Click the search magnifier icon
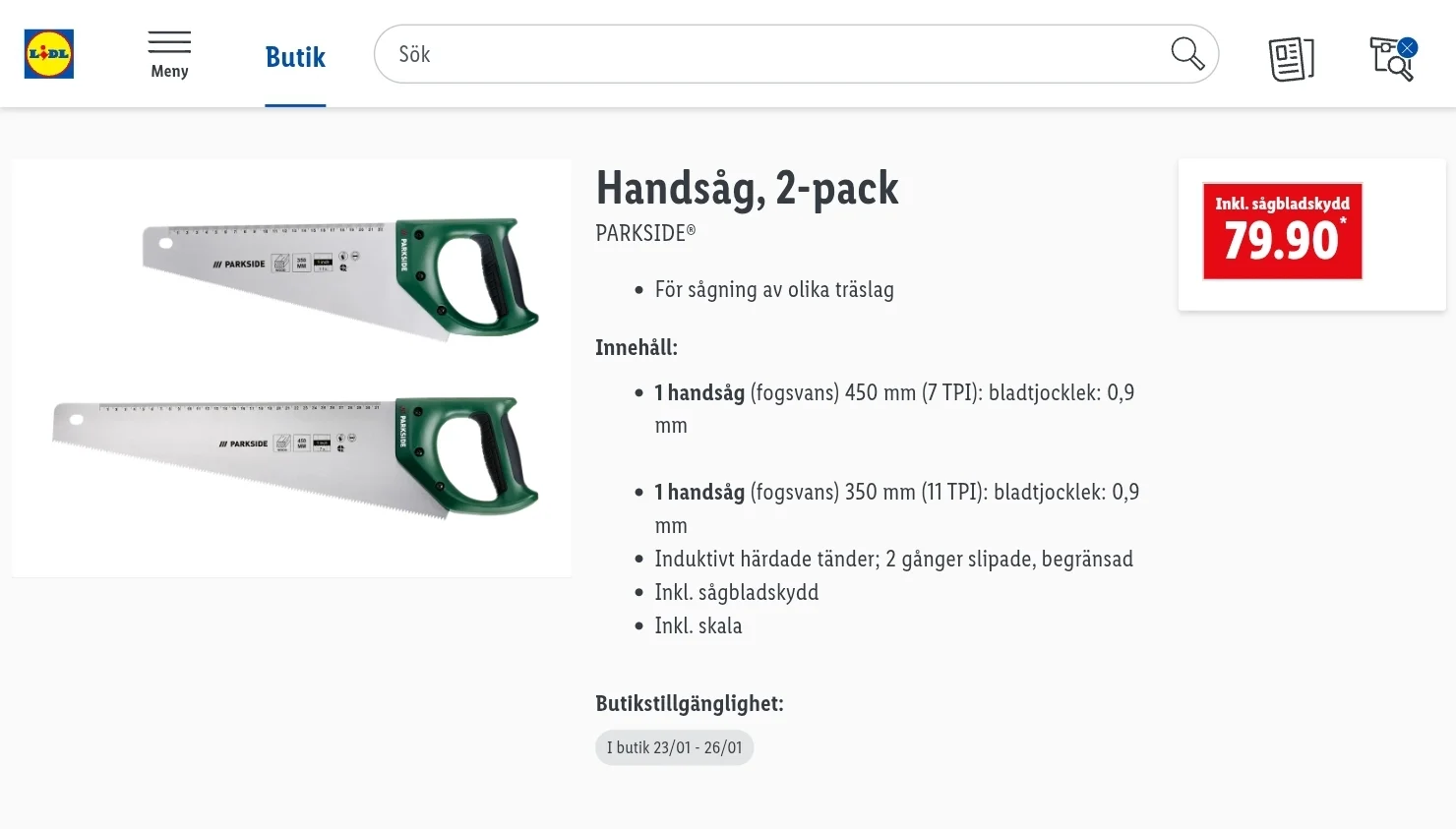The width and height of the screenshot is (1456, 829). coord(1187,54)
